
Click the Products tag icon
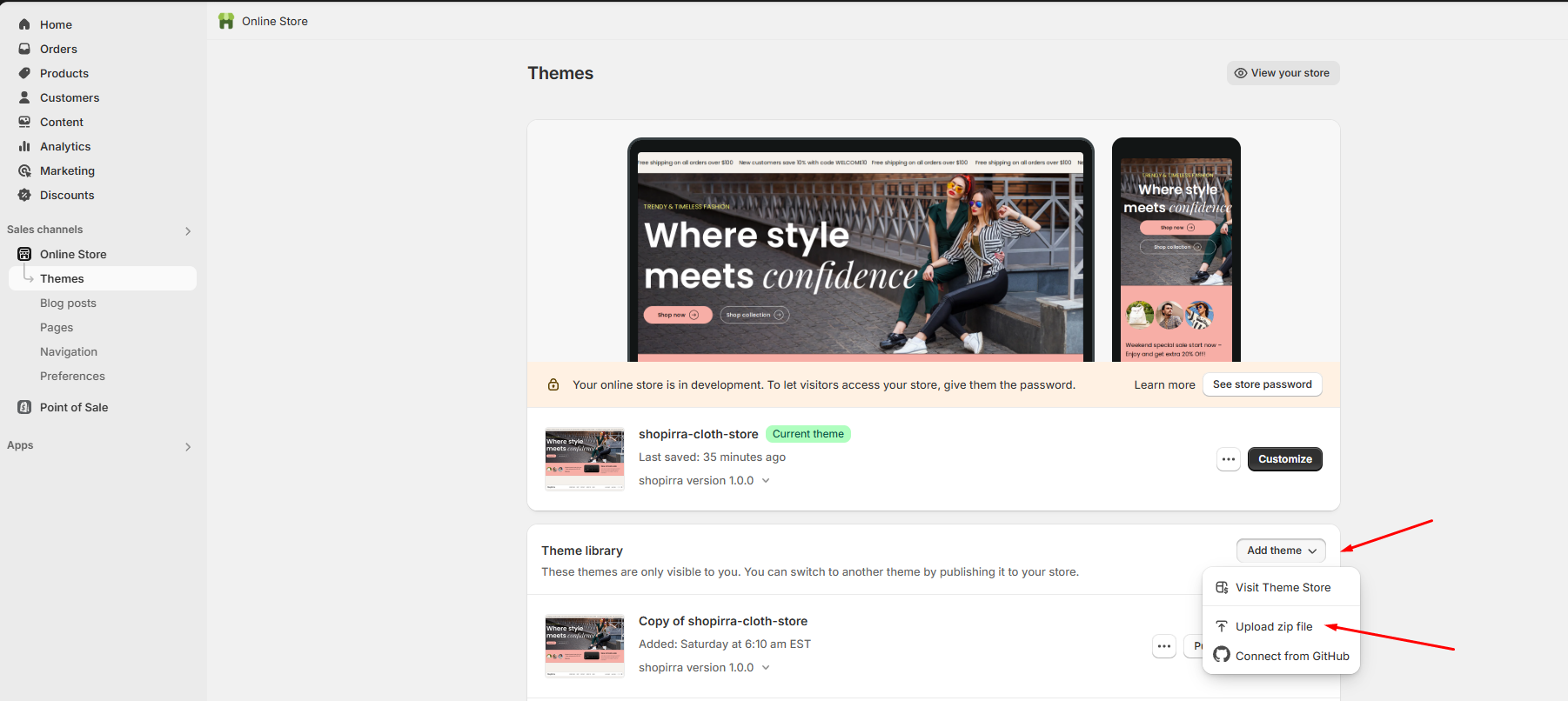click(24, 73)
